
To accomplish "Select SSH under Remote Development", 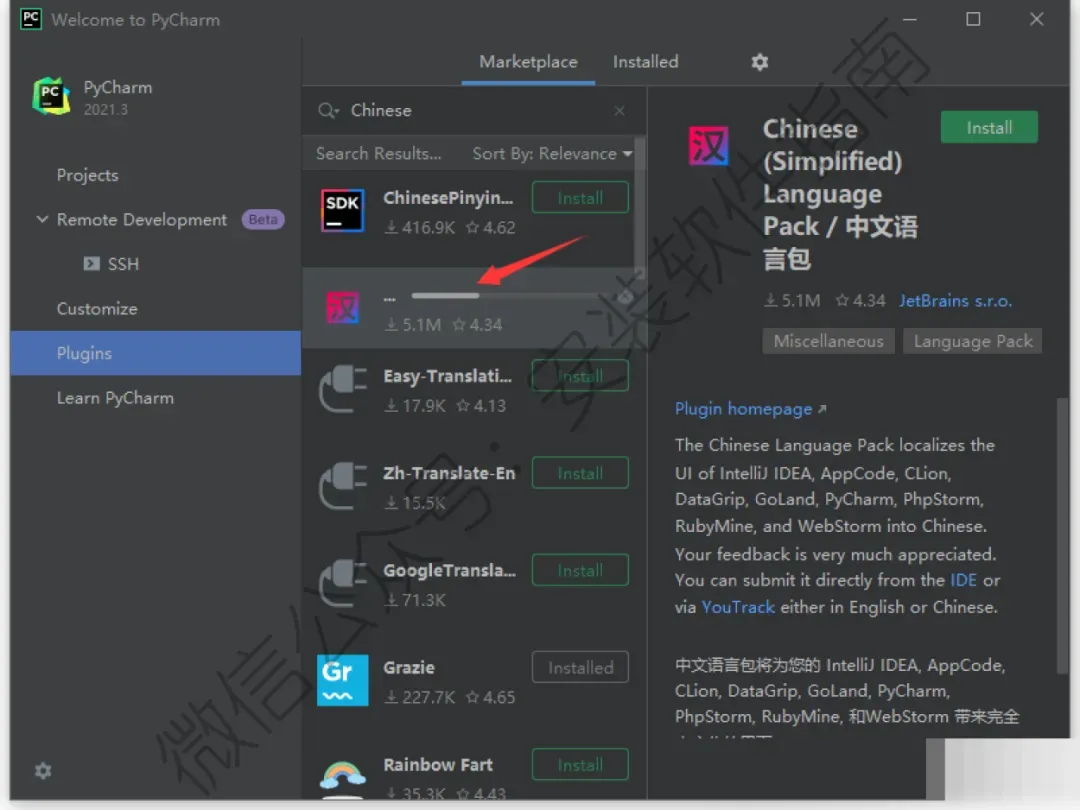I will 123,264.
